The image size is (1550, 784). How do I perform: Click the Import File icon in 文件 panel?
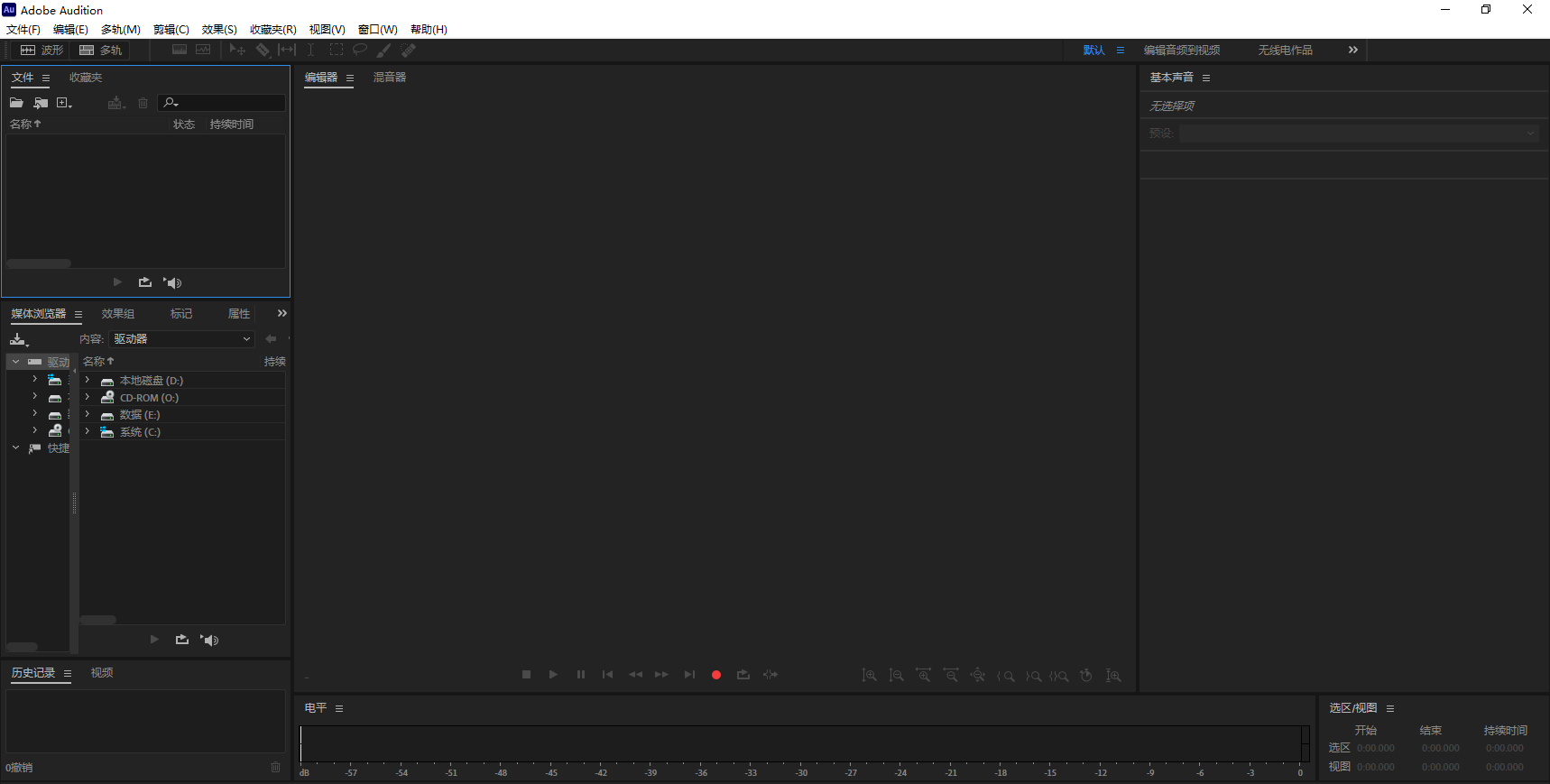click(x=41, y=103)
